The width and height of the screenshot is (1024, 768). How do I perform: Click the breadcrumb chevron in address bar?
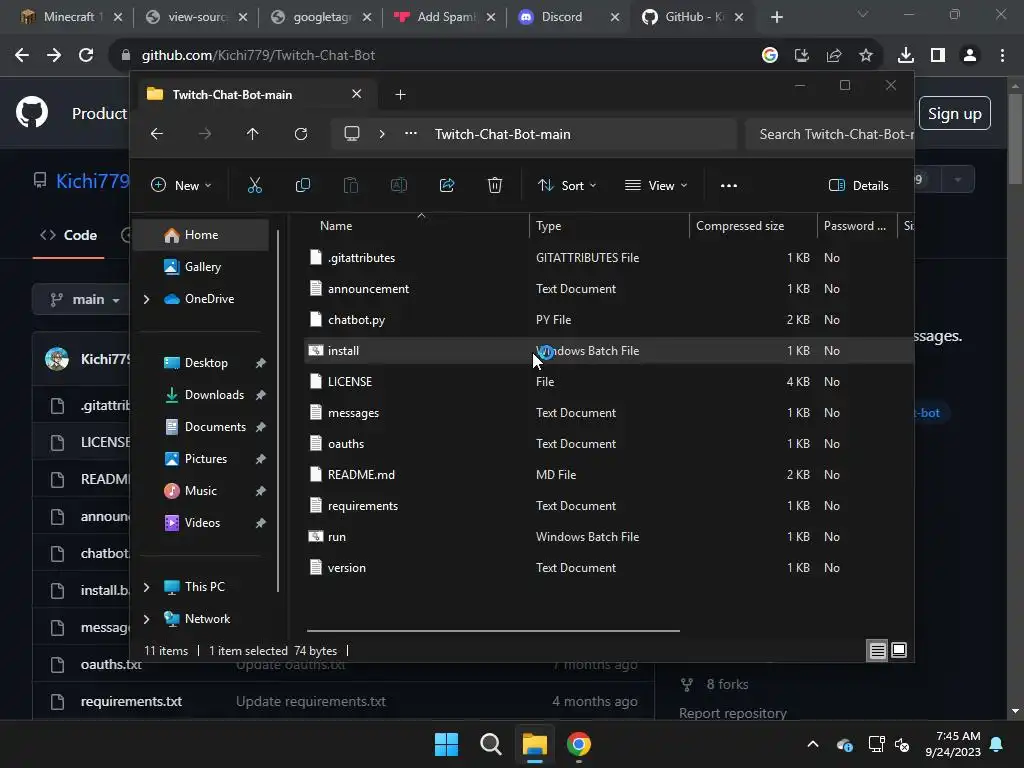point(382,134)
